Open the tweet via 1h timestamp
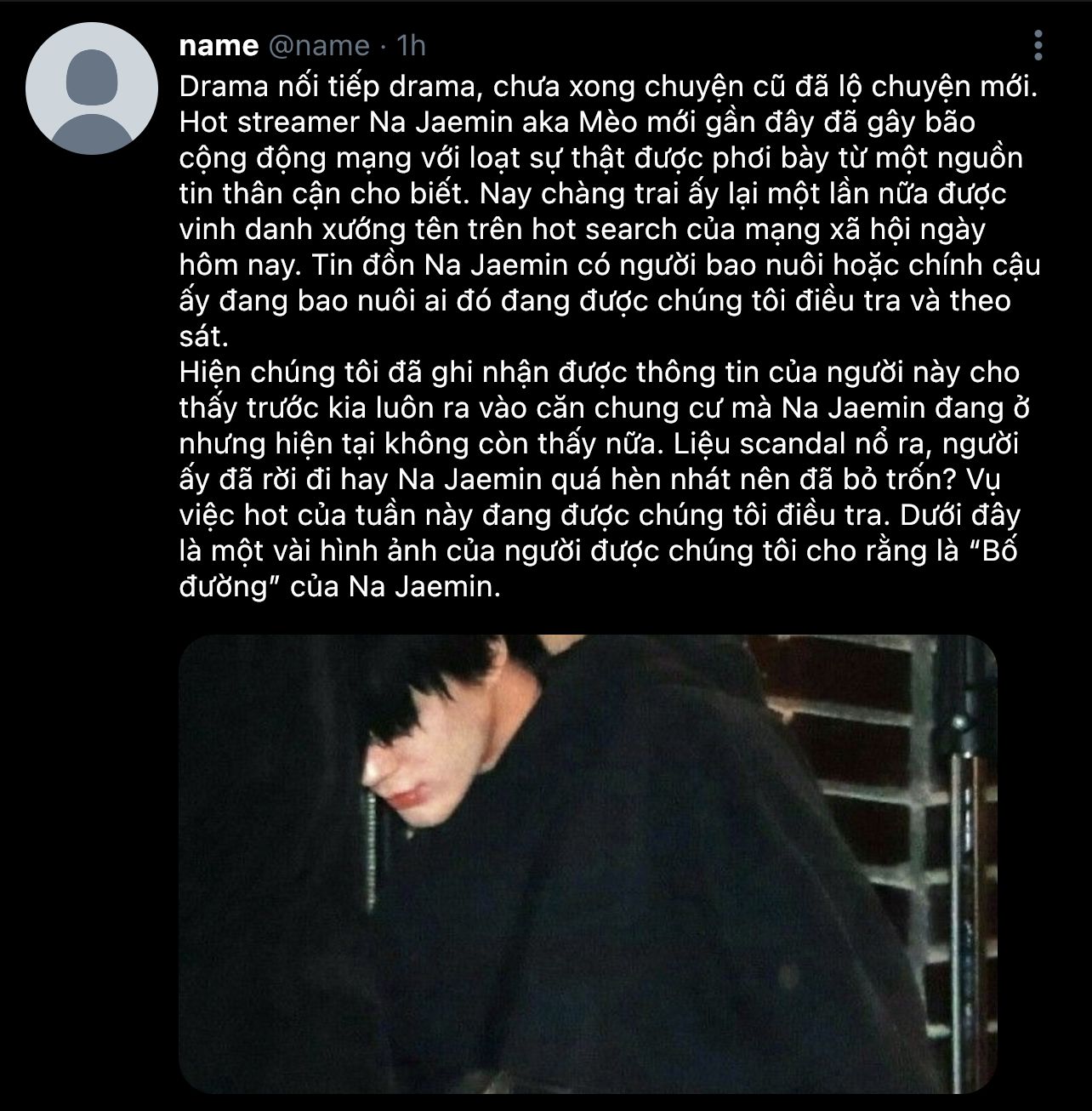1092x1111 pixels. 411,45
